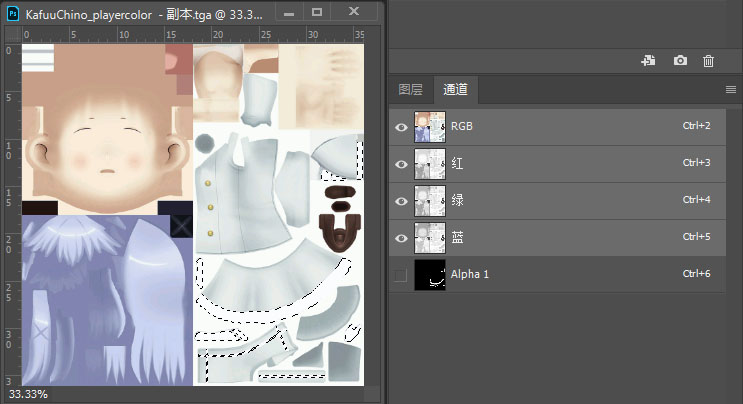Click the trash delete icon
This screenshot has width=743, height=404.
click(708, 61)
